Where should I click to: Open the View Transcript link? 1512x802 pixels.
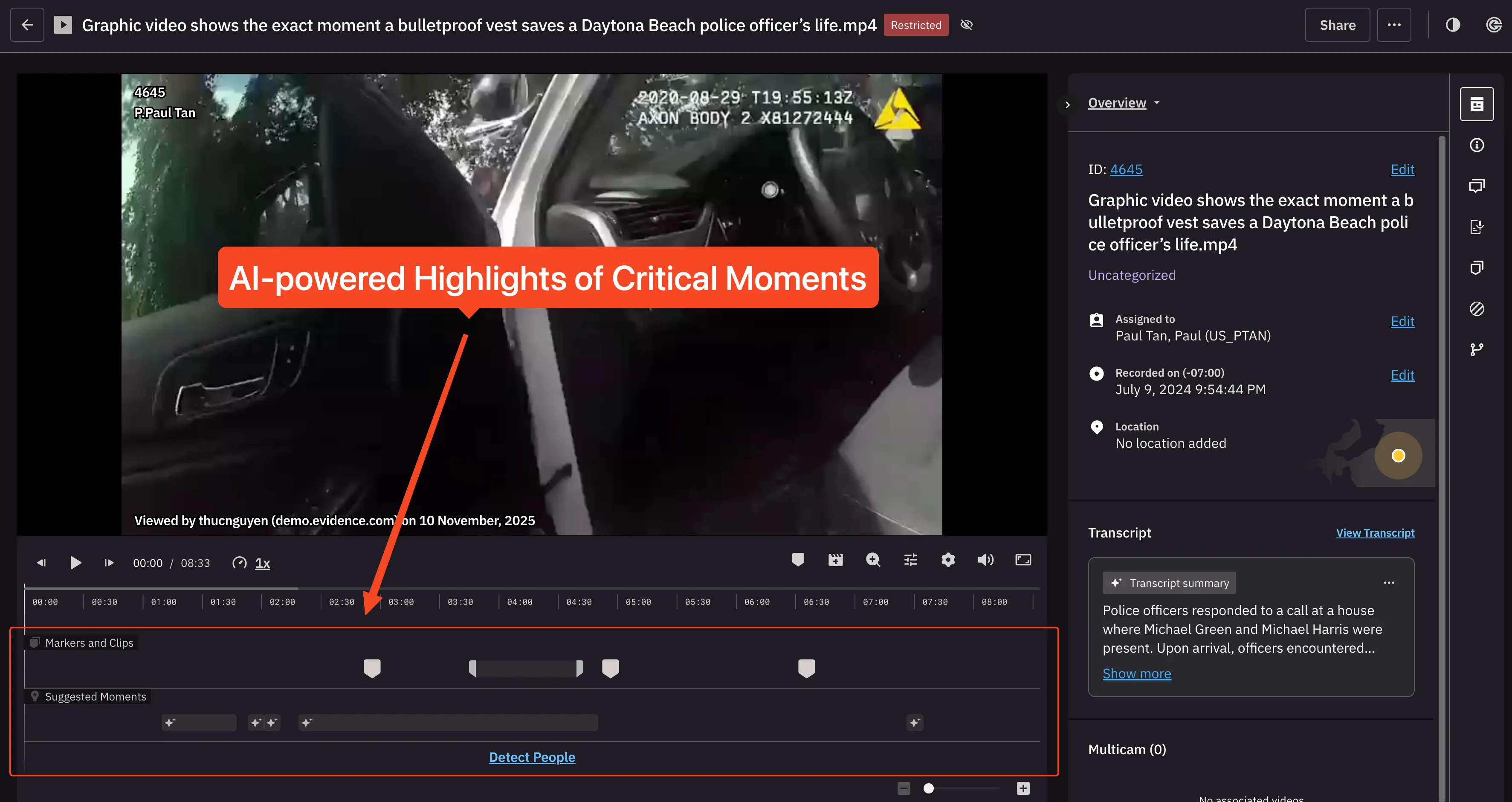[1375, 532]
